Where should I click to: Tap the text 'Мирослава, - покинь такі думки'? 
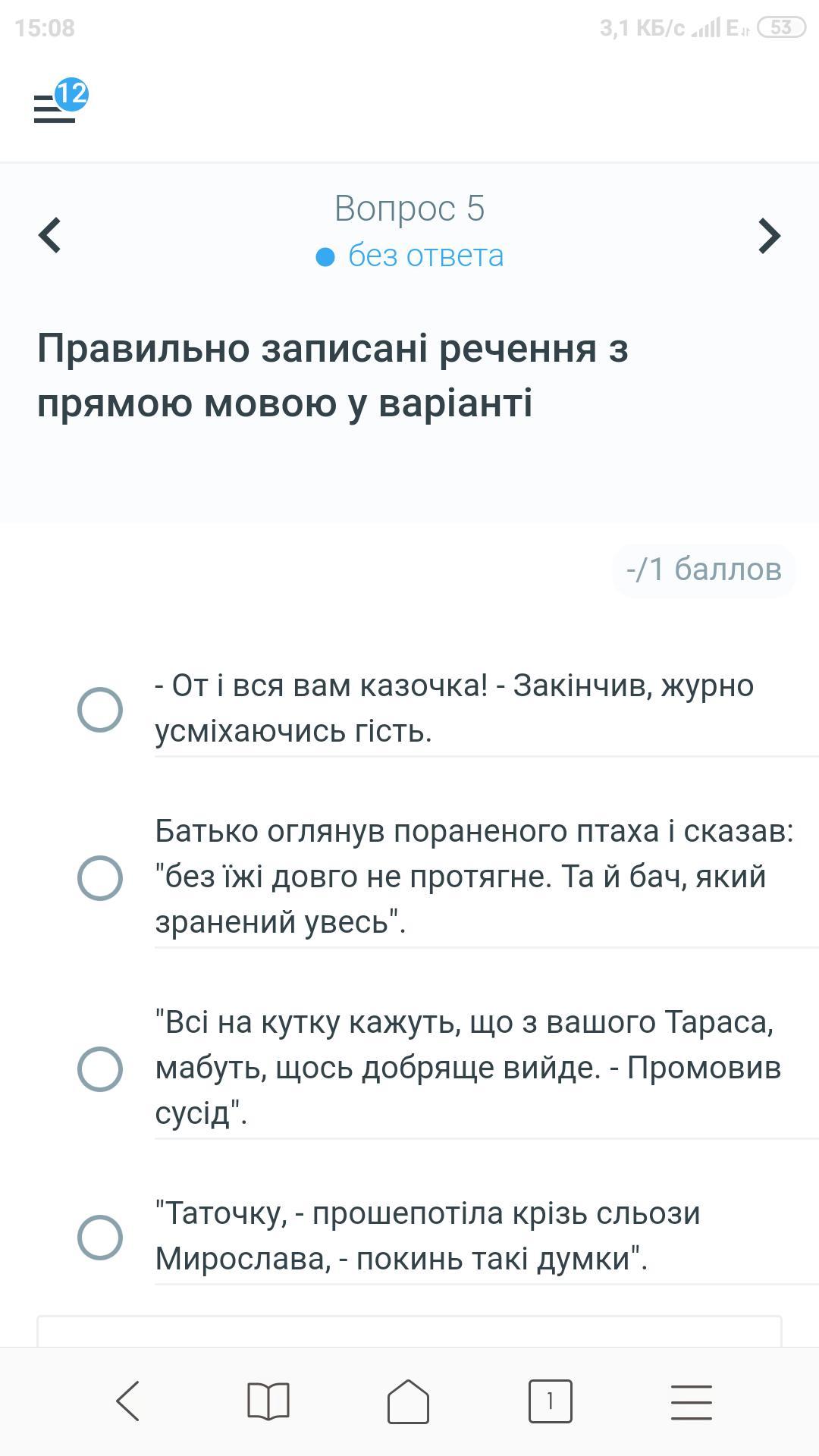(400, 1259)
